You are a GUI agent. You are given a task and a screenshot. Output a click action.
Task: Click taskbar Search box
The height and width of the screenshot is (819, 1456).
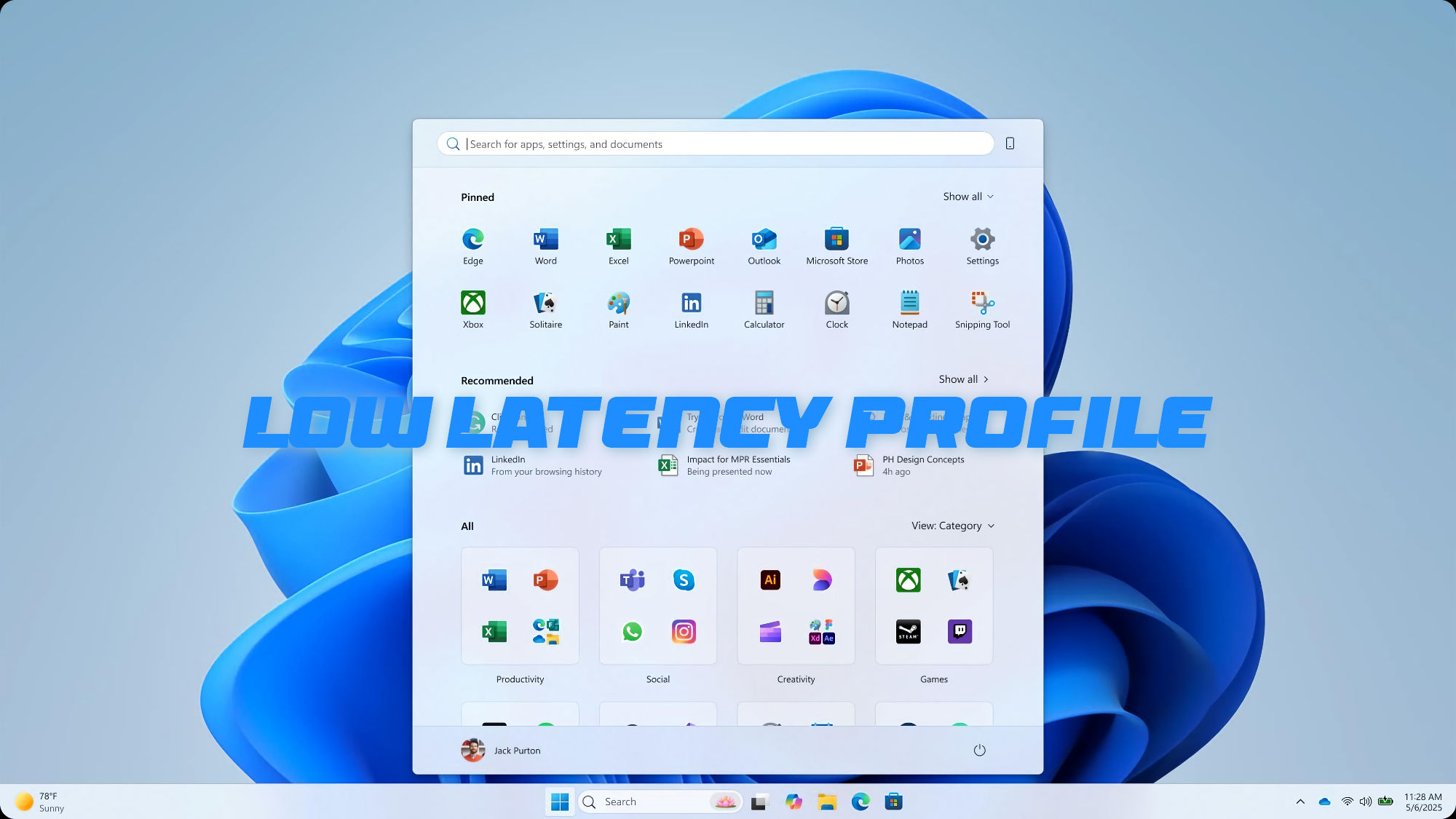point(660,802)
